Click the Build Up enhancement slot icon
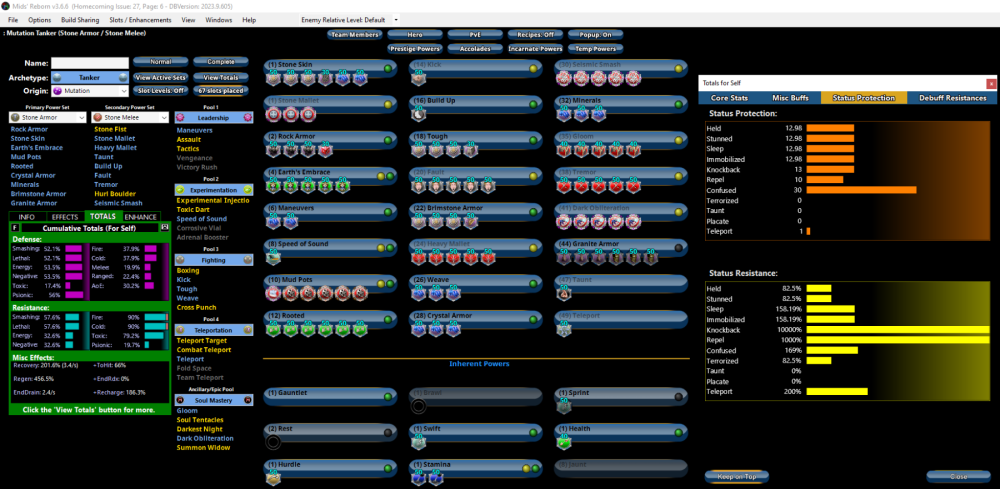 (x=419, y=114)
